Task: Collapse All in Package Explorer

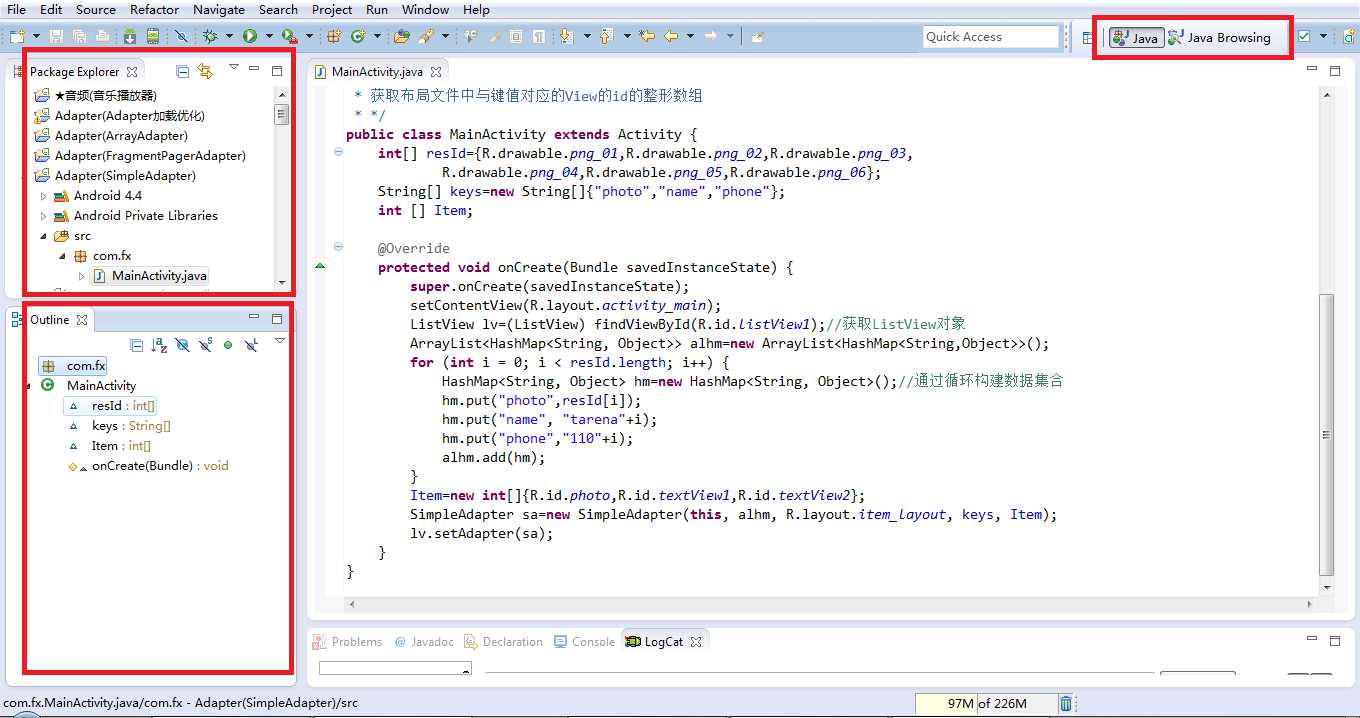Action: (x=182, y=71)
